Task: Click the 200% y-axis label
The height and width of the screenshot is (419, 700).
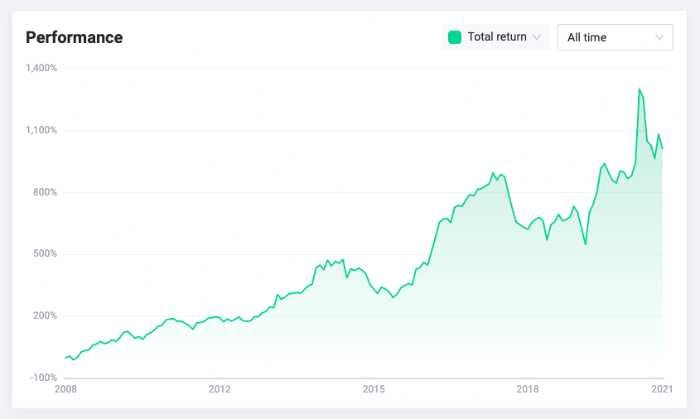Action: tap(45, 315)
